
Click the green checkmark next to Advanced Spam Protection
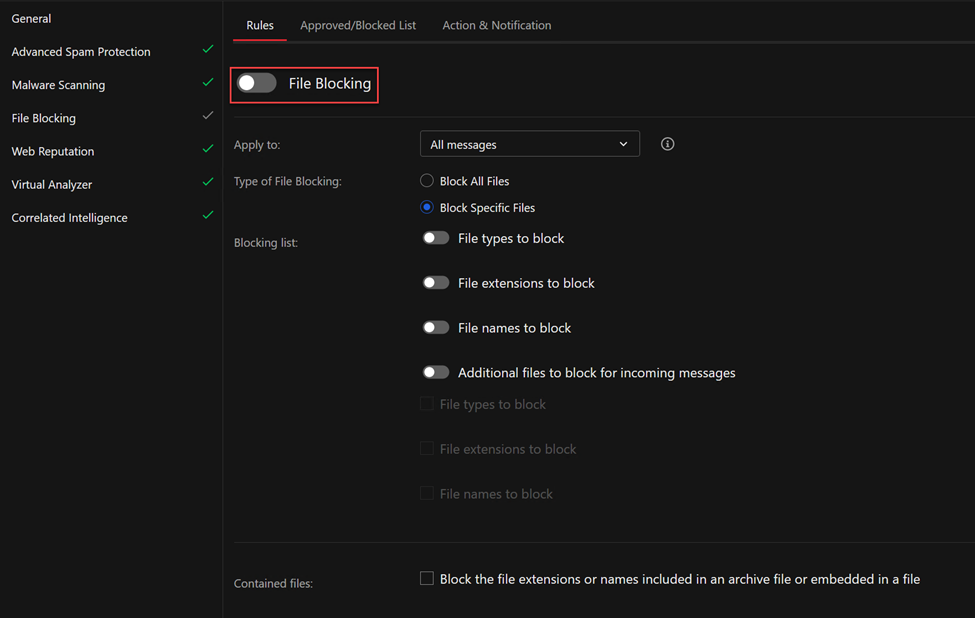[x=208, y=49]
